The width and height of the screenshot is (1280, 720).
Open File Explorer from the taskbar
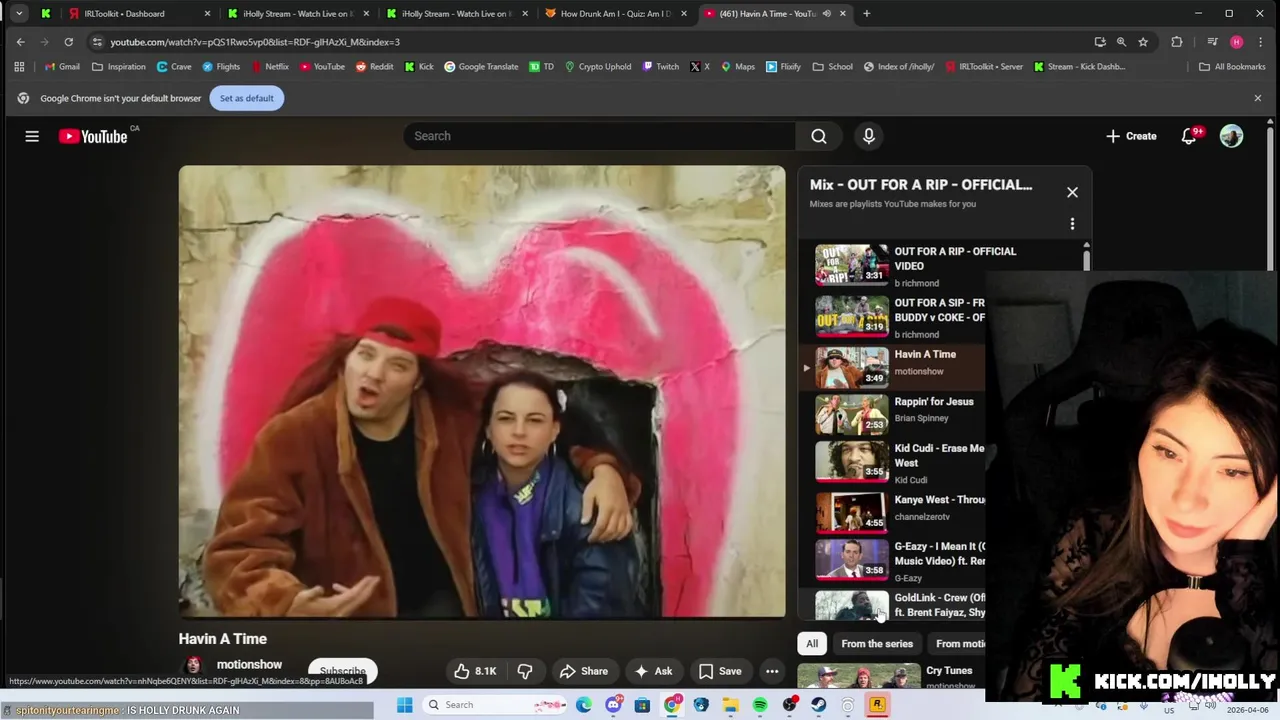coord(731,705)
